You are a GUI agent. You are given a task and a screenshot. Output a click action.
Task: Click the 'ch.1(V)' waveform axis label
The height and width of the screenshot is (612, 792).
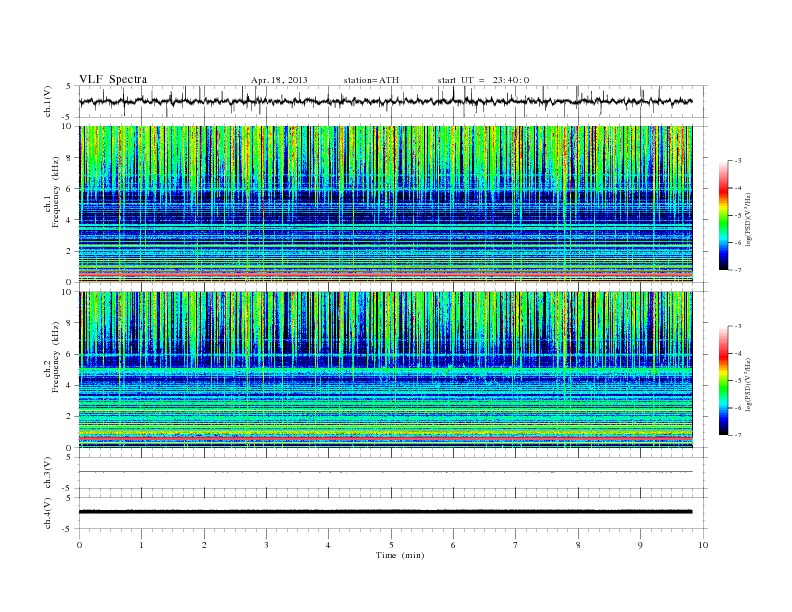tap(48, 101)
